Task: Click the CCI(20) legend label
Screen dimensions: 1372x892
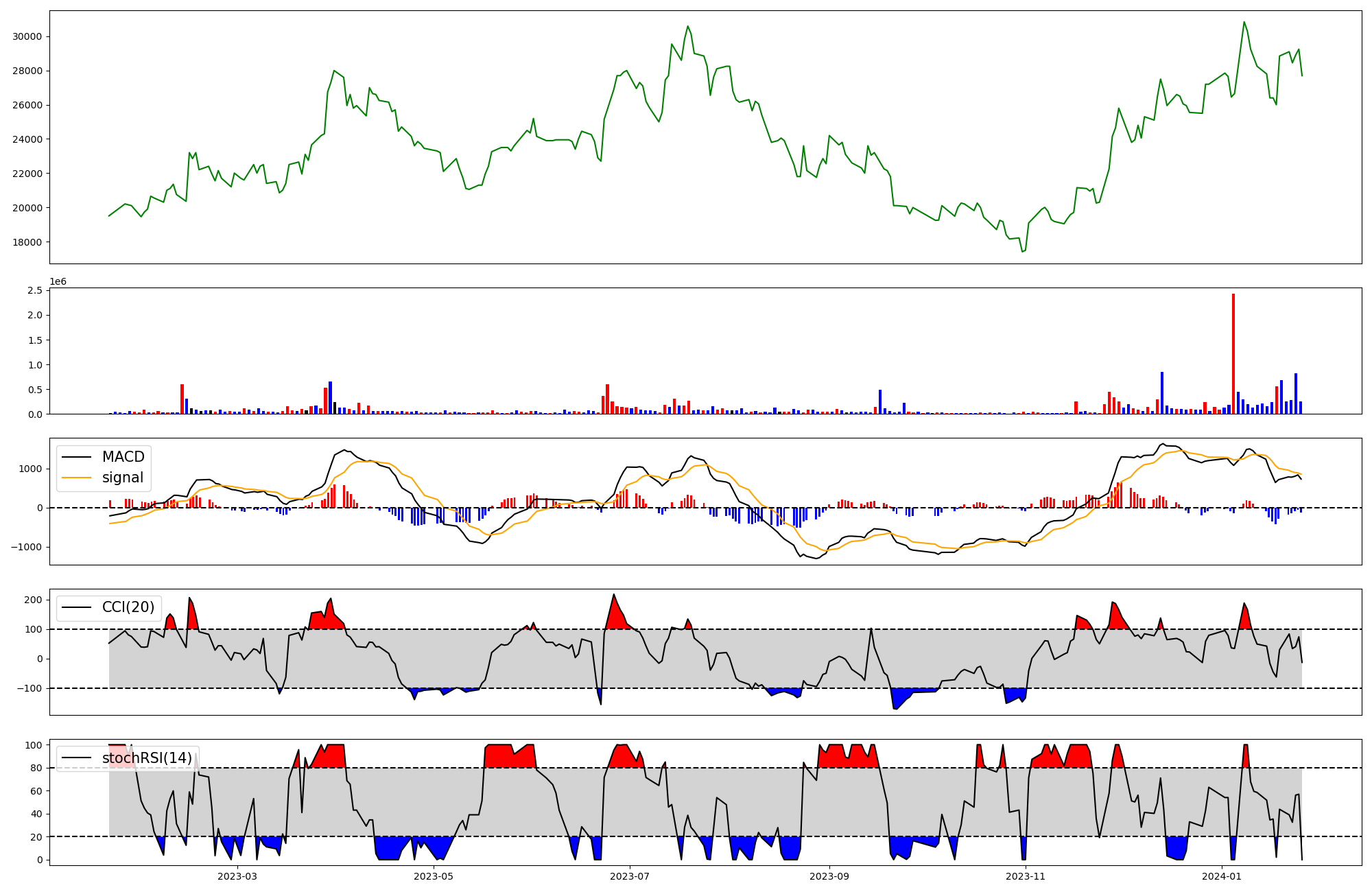Action: 128,607
